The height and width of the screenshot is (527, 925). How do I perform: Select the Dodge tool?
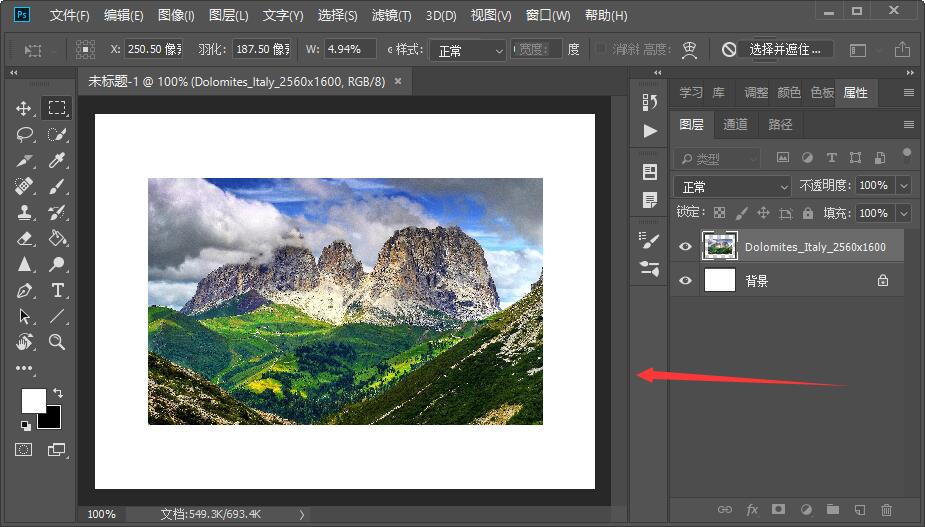[x=57, y=264]
